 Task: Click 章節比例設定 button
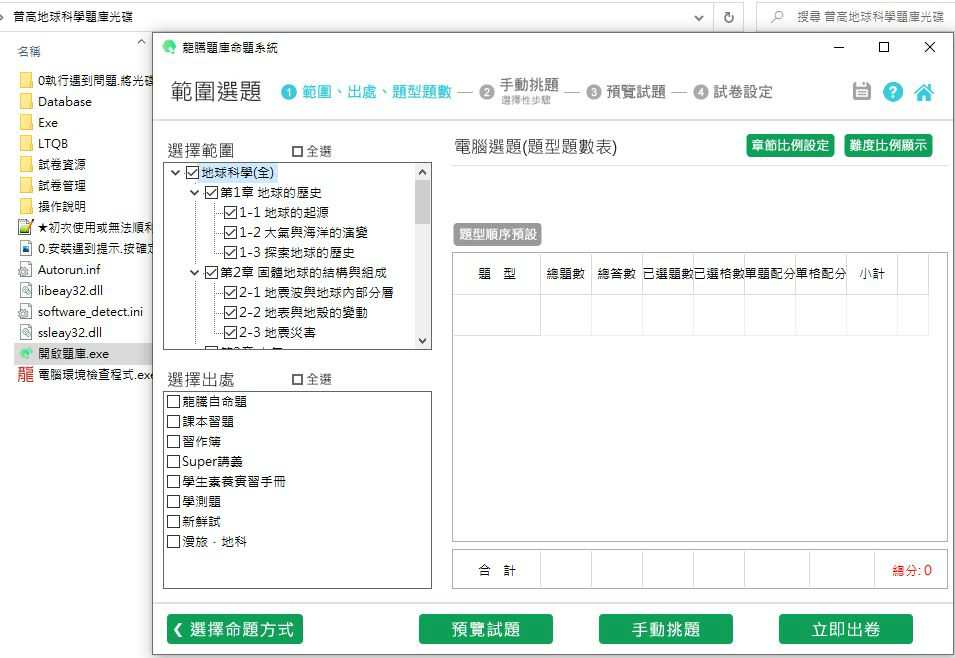coord(790,146)
